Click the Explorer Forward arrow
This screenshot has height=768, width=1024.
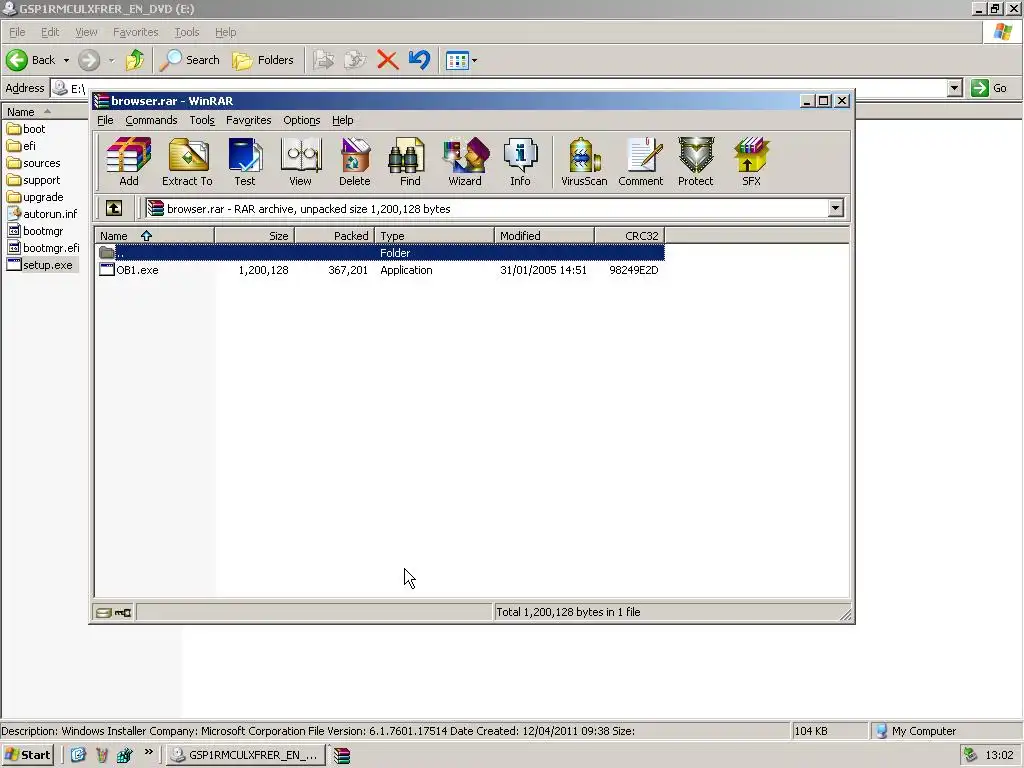pos(89,60)
